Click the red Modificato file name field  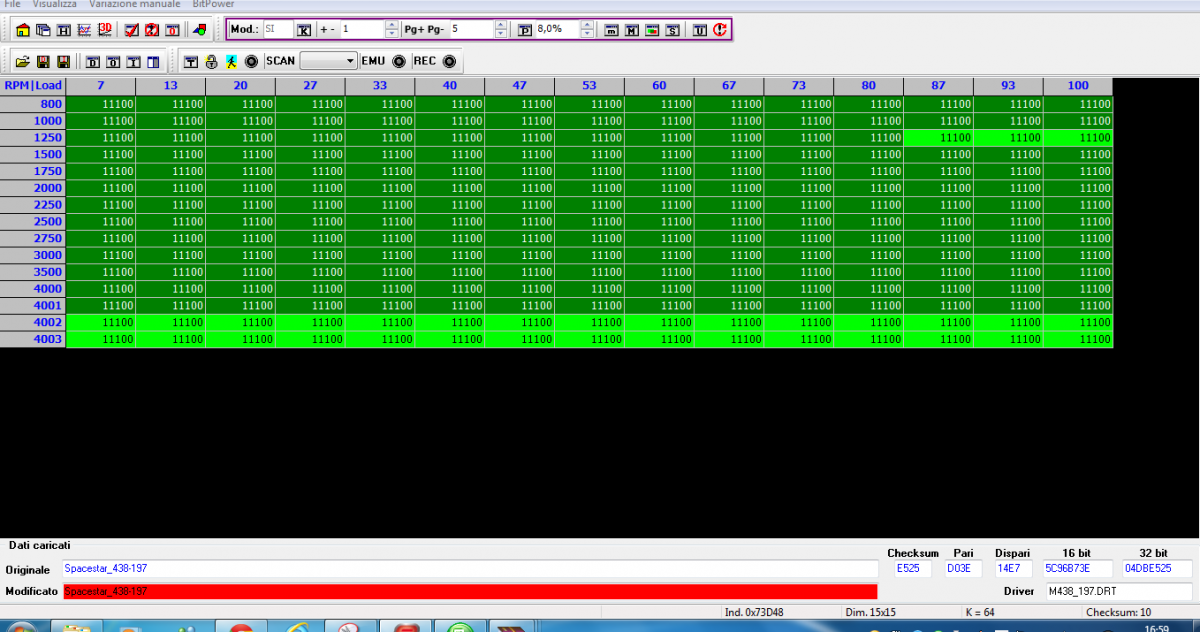[x=470, y=592]
